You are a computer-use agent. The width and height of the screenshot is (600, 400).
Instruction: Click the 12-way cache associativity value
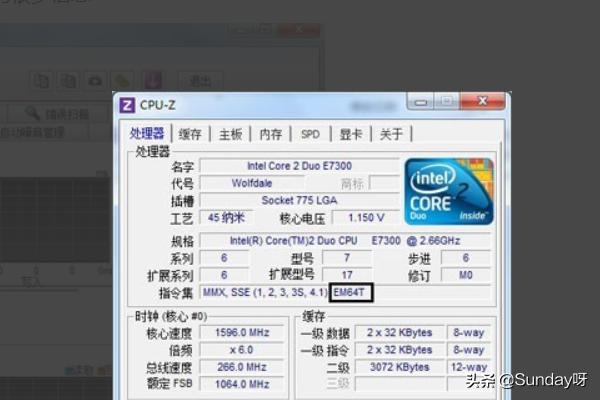pyautogui.click(x=469, y=367)
